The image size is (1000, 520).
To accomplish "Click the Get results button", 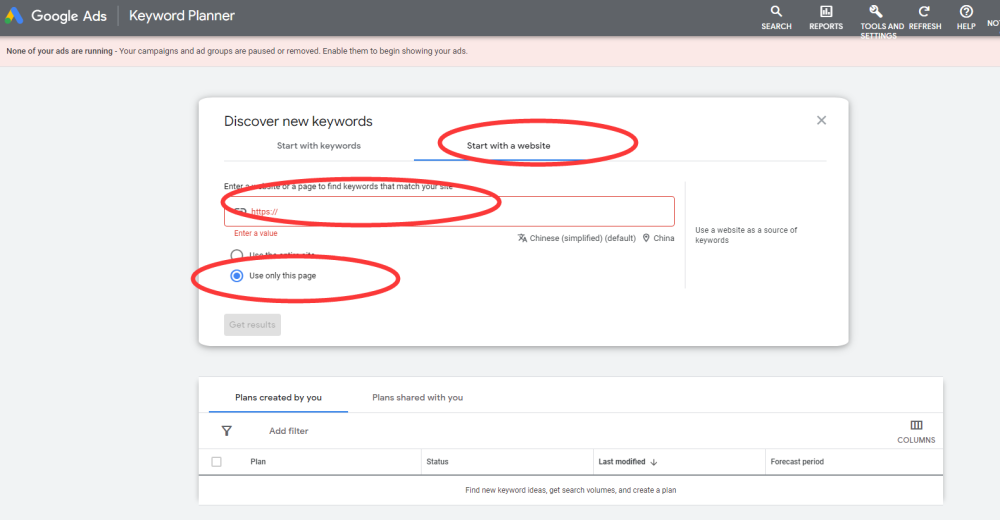I will coord(253,325).
